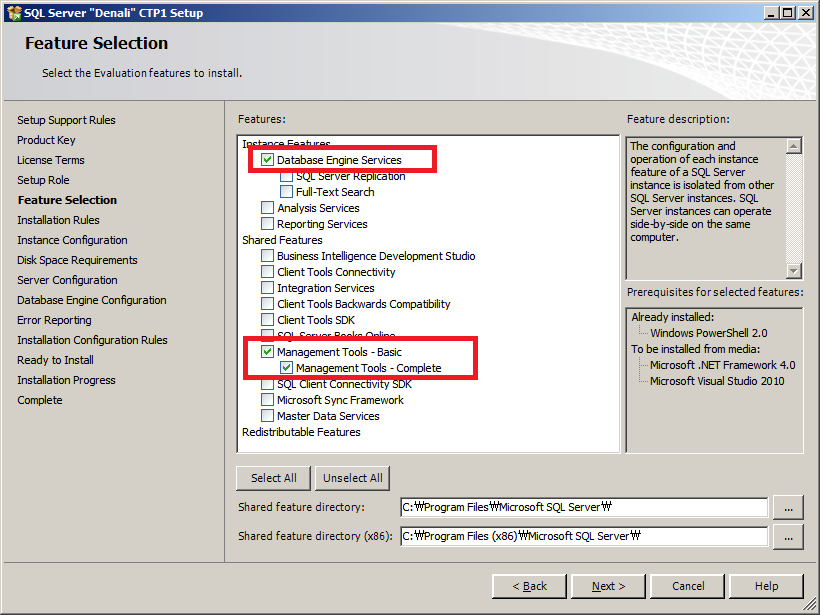Image resolution: width=820 pixels, height=615 pixels.
Task: Select Installation Rules step
Action: tap(58, 220)
